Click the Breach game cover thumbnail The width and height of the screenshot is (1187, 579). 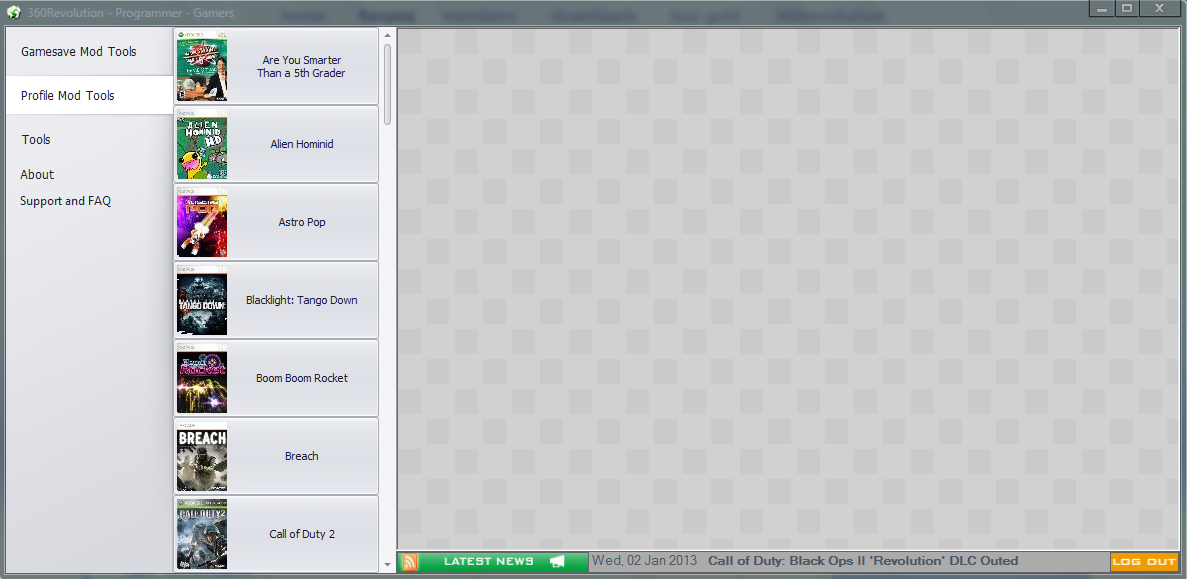202,457
